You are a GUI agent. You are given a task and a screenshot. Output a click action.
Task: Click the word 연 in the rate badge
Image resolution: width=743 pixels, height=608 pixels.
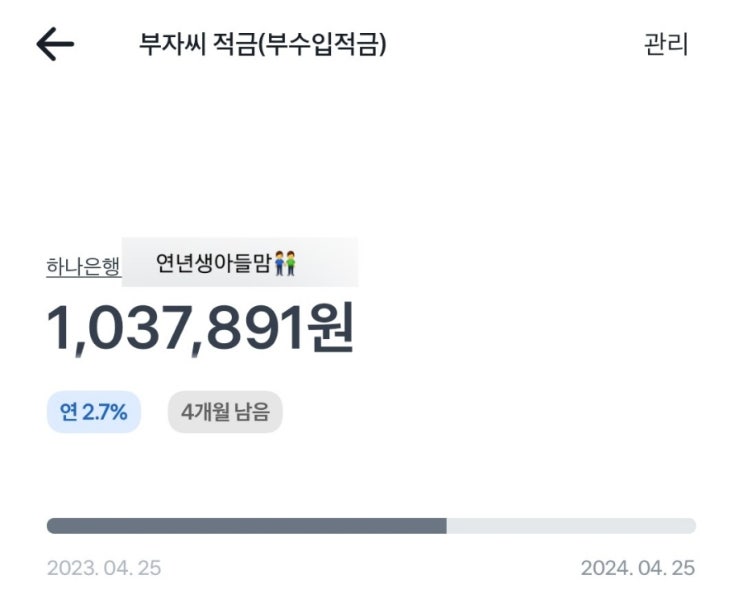[69, 412]
